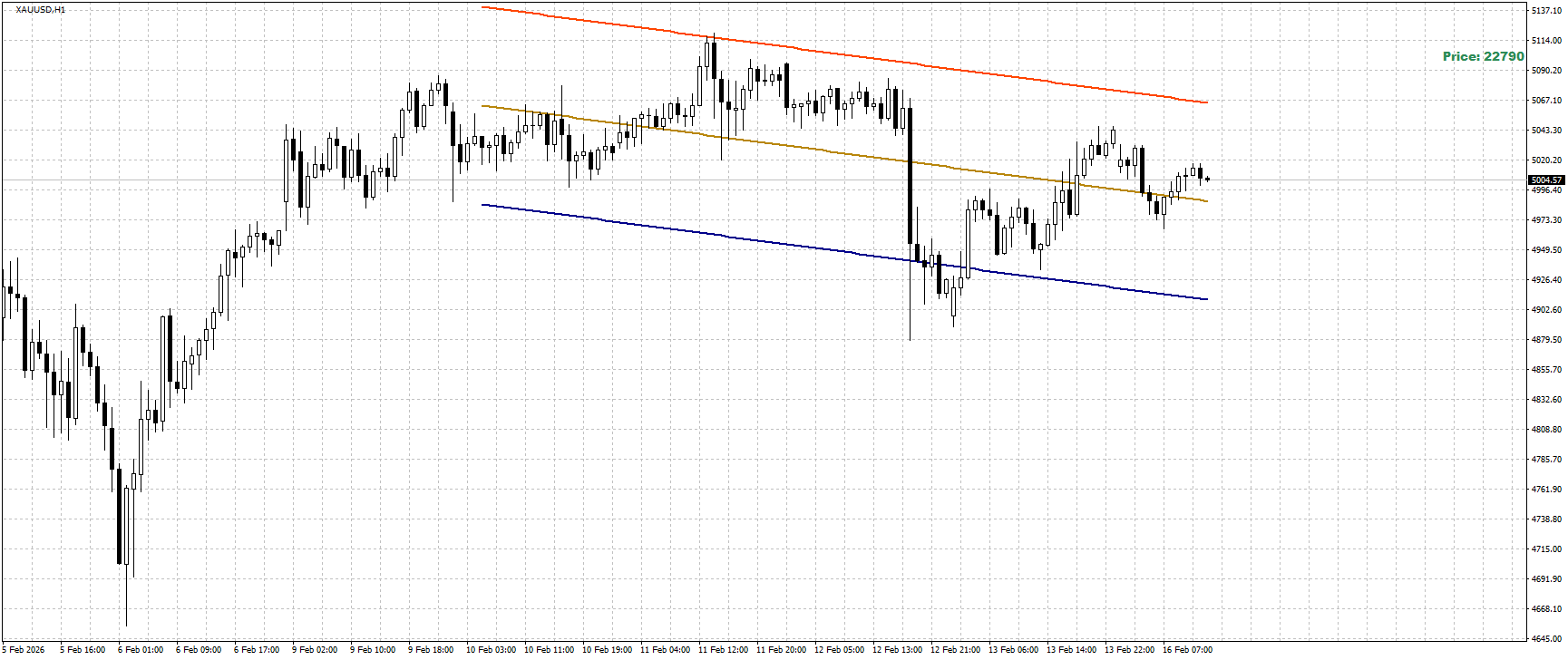
Task: Select the green Price: 22790 text label
Action: 1484,56
